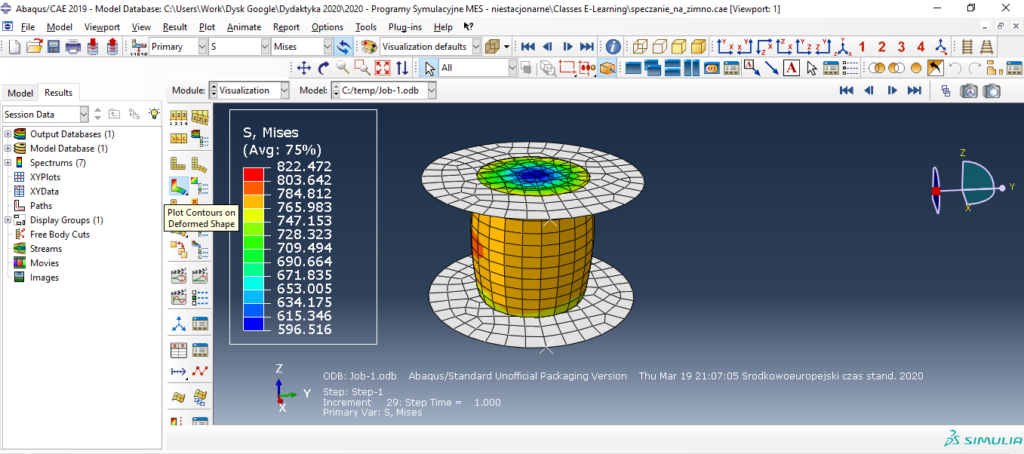Select Movies in the results tree
Viewport: 1024px width, 454px height.
pyautogui.click(x=44, y=263)
